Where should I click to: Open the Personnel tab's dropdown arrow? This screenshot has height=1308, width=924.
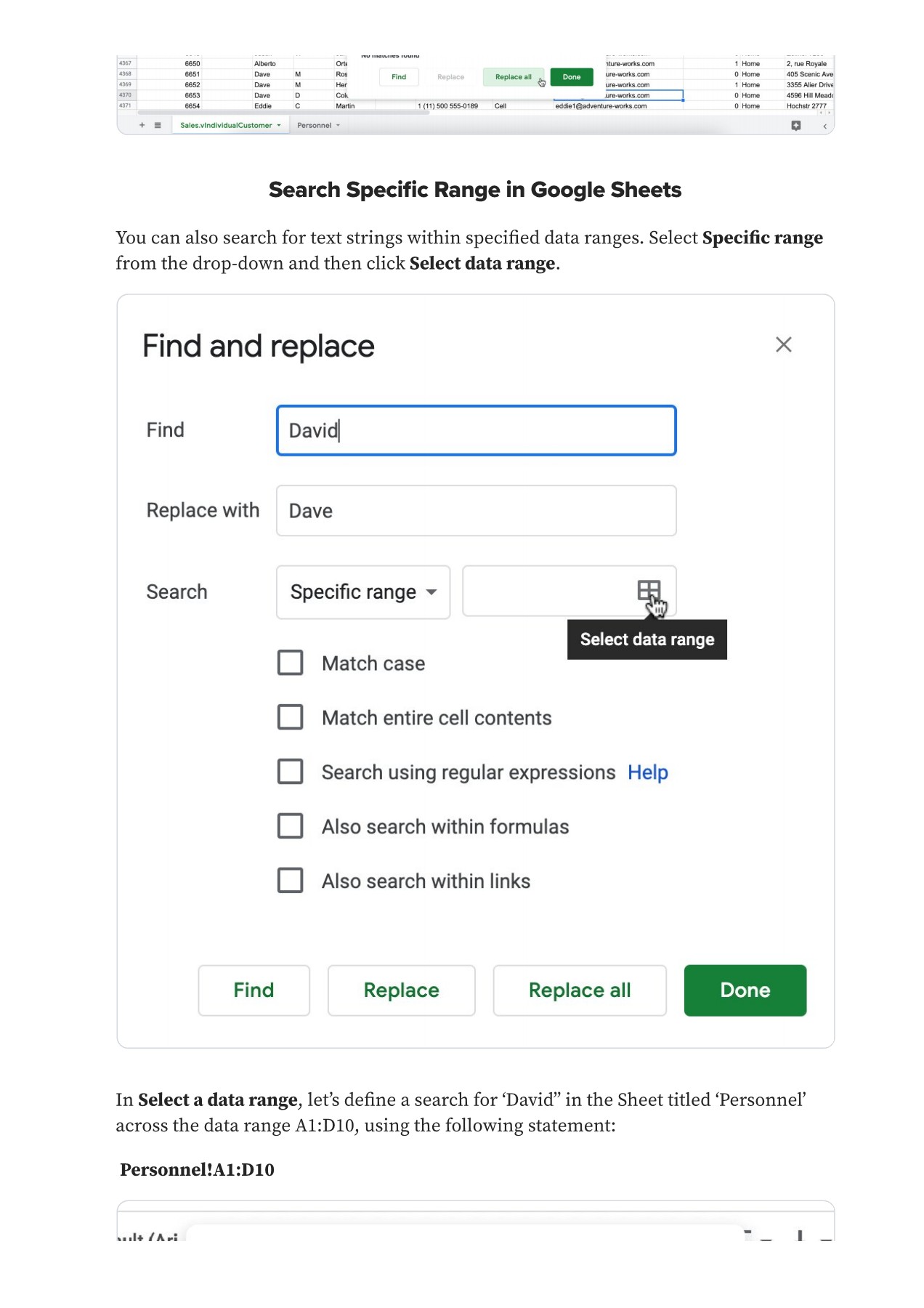pyautogui.click(x=338, y=126)
